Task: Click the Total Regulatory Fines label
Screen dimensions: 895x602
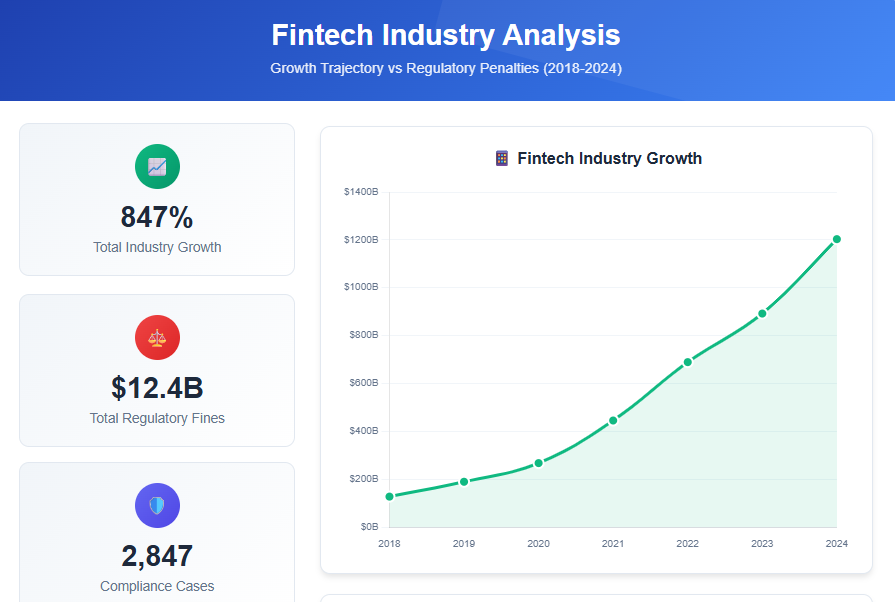Action: [x=157, y=418]
